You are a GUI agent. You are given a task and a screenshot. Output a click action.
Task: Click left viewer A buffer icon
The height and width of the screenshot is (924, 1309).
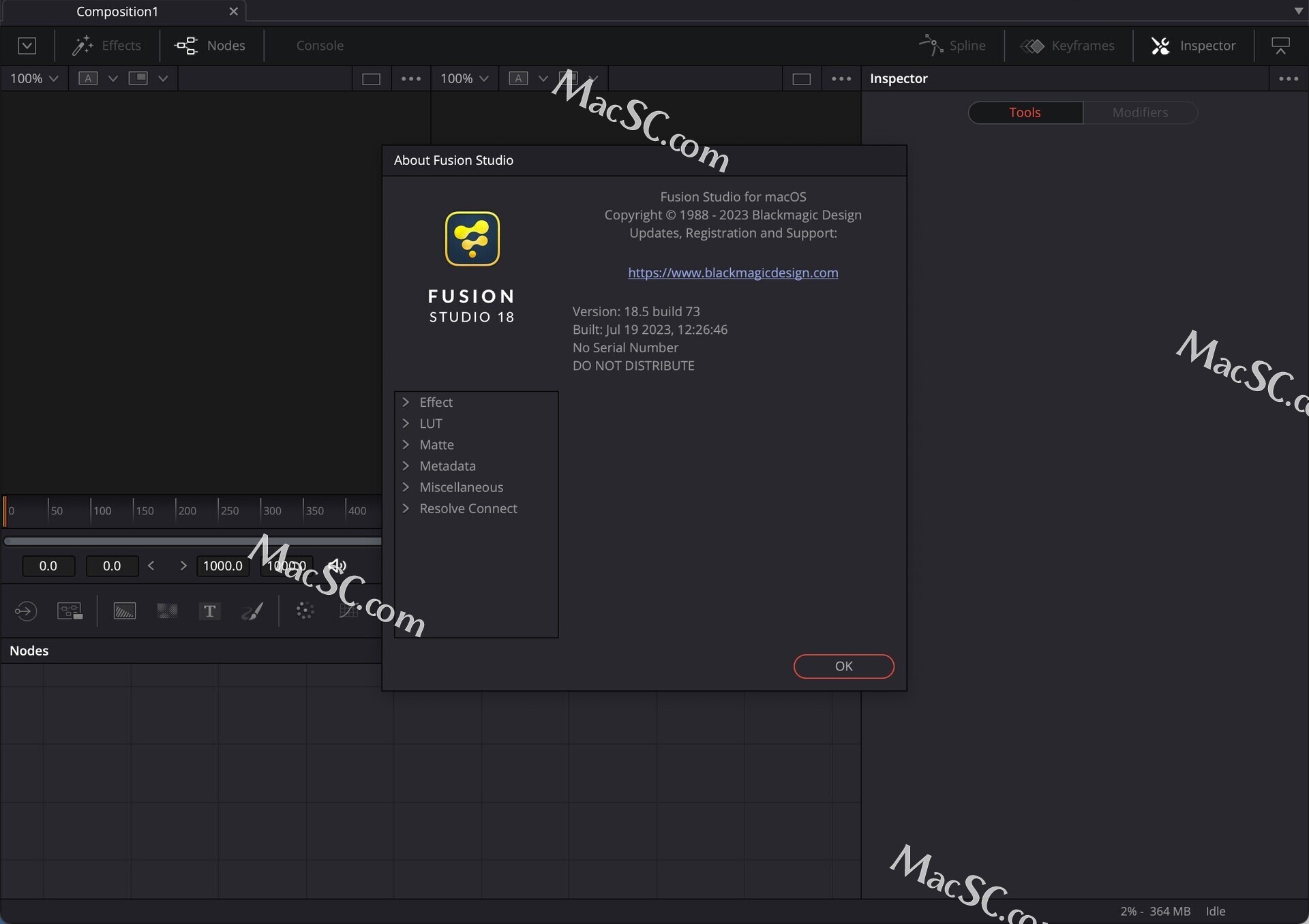pyautogui.click(x=88, y=78)
